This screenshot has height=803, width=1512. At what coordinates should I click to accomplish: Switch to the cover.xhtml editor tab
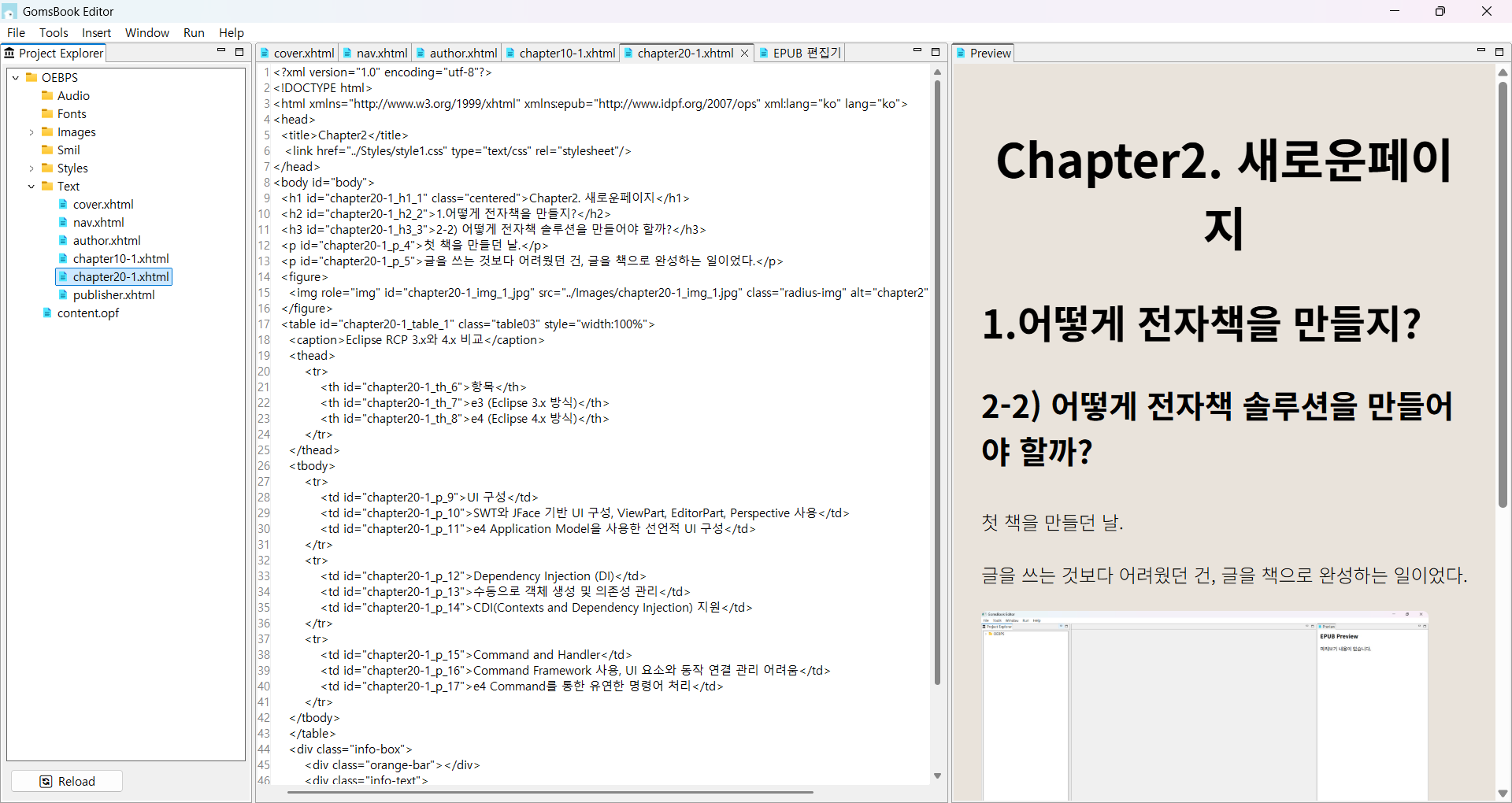[298, 53]
